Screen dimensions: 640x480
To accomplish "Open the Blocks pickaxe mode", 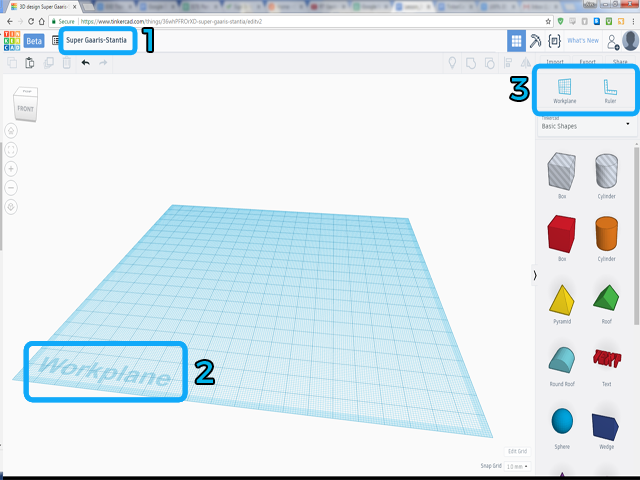I will click(535, 41).
